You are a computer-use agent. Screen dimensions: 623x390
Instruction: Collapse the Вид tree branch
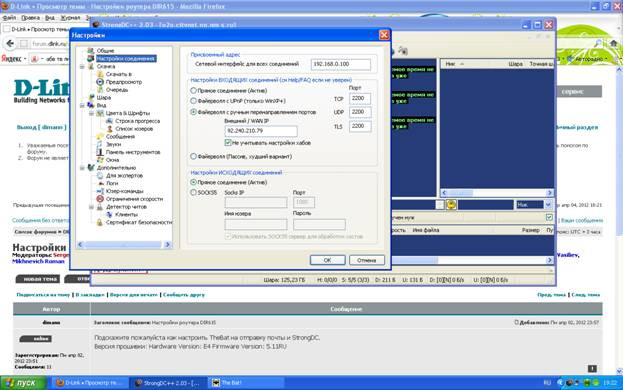click(82, 106)
